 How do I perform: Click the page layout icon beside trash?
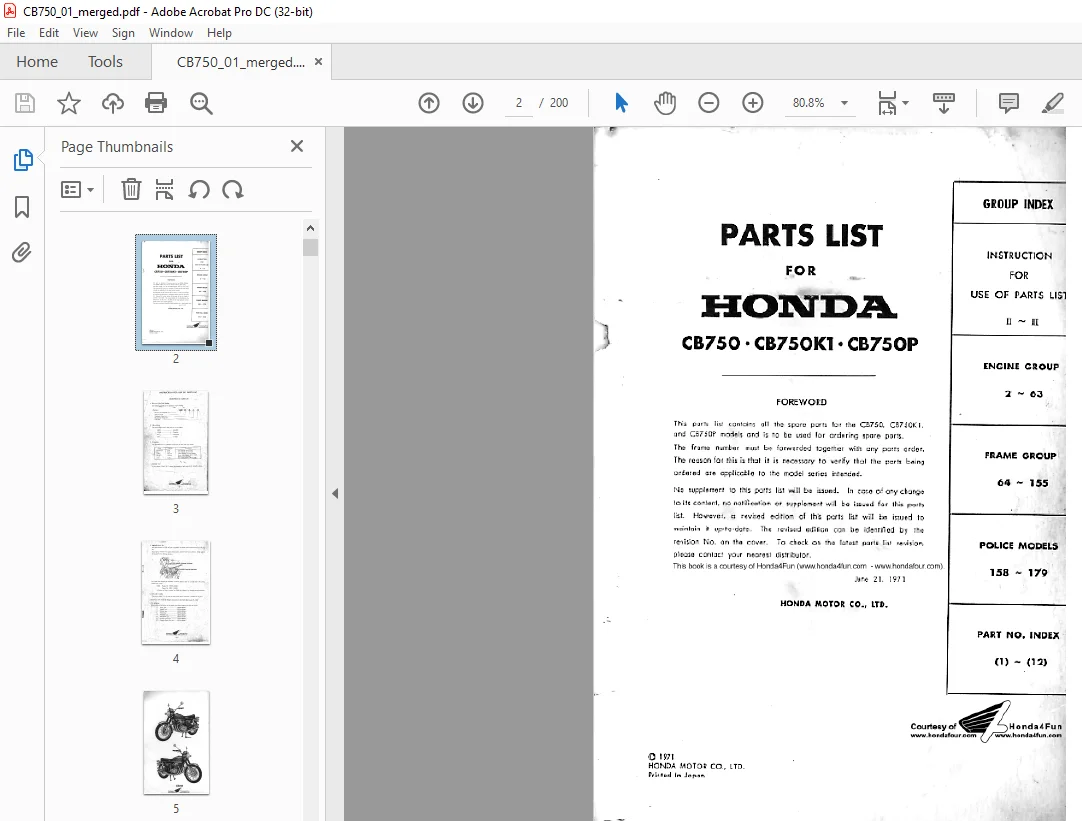tap(164, 189)
